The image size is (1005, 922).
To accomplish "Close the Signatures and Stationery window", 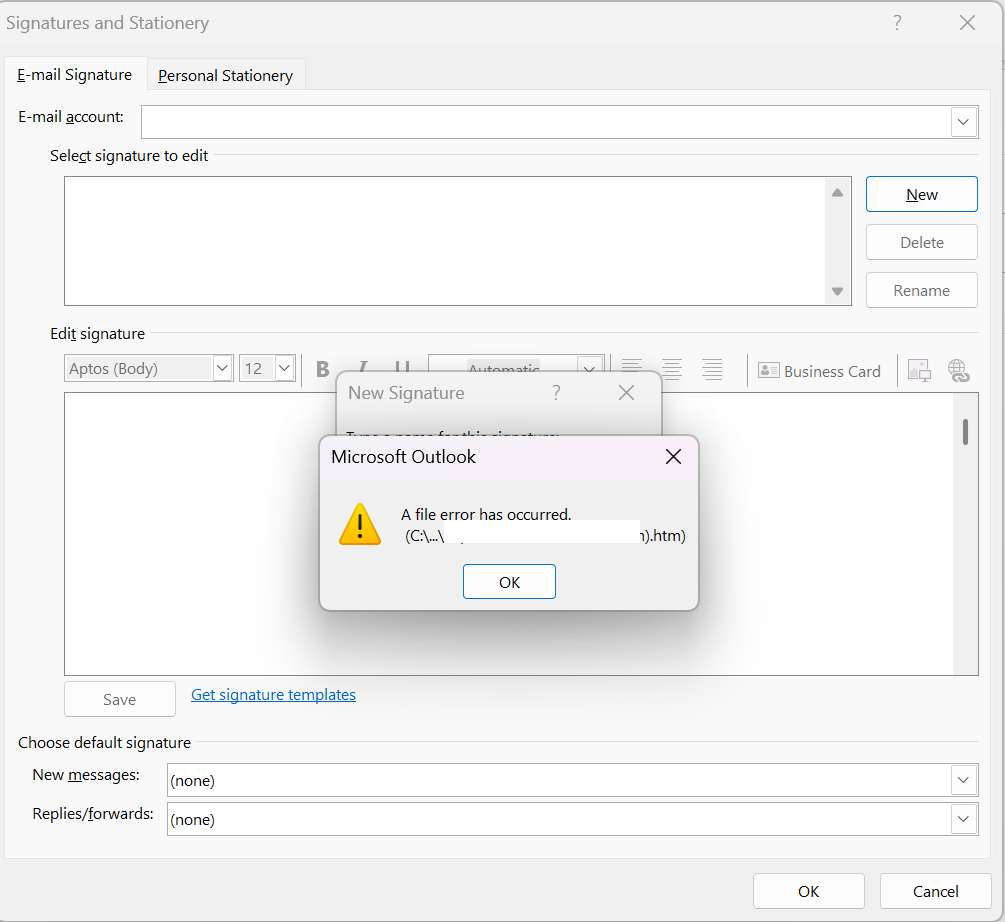I will (x=967, y=22).
